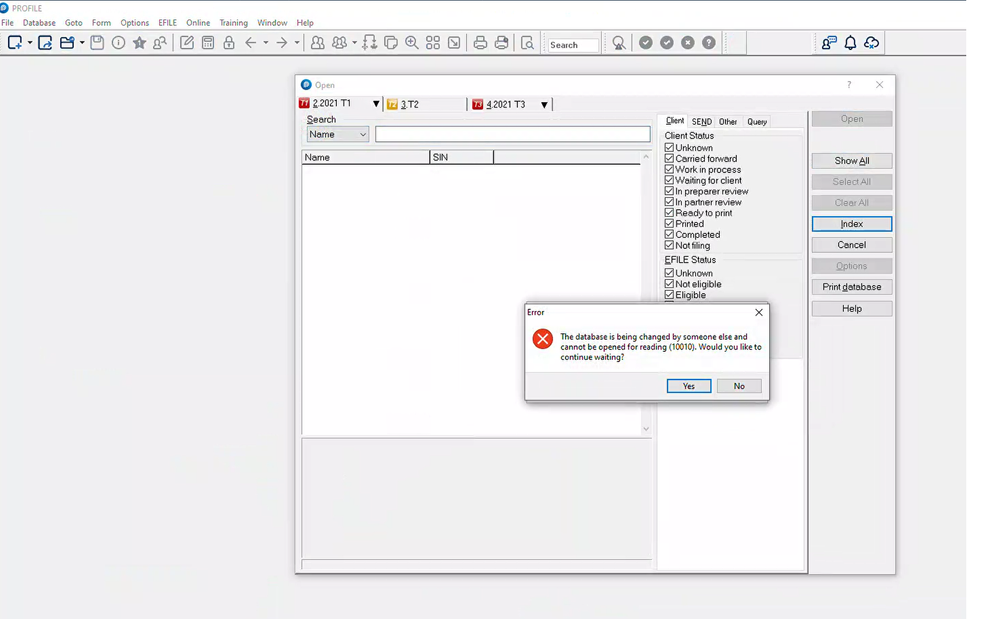Click the padlock toolbar icon
999x619 pixels.
(x=229, y=43)
